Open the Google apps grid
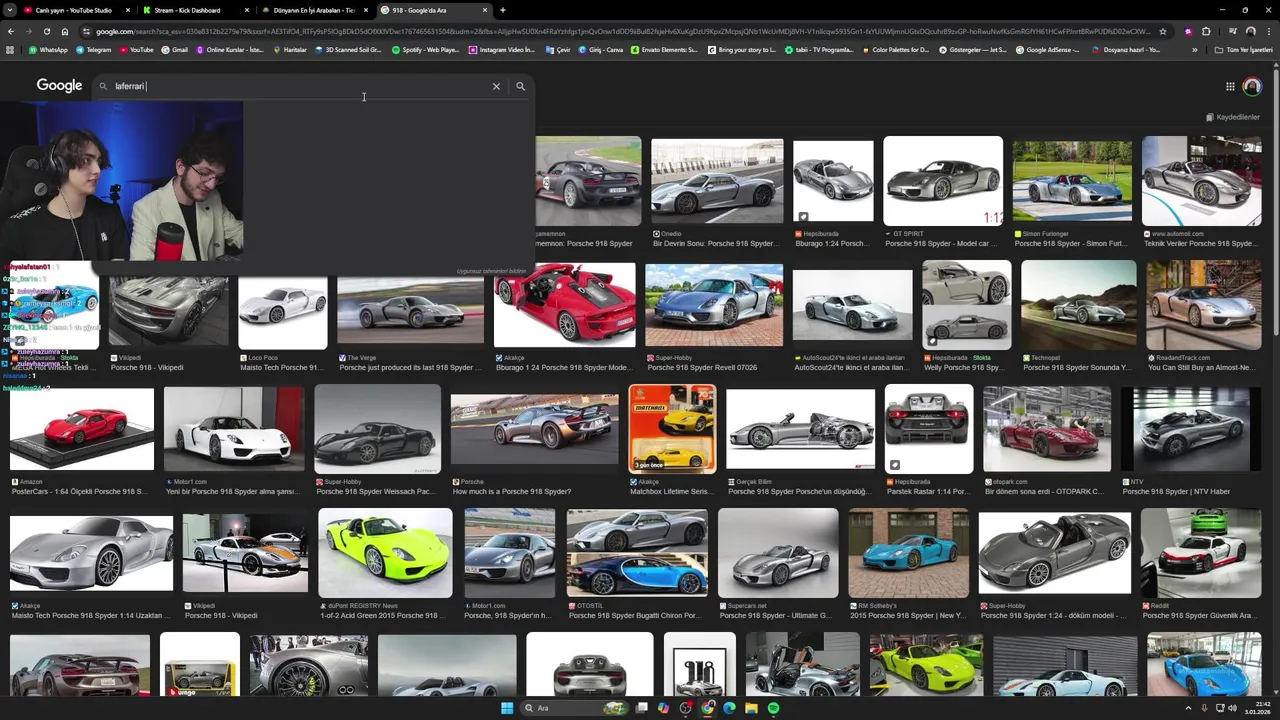This screenshot has width=1280, height=720. (1230, 86)
